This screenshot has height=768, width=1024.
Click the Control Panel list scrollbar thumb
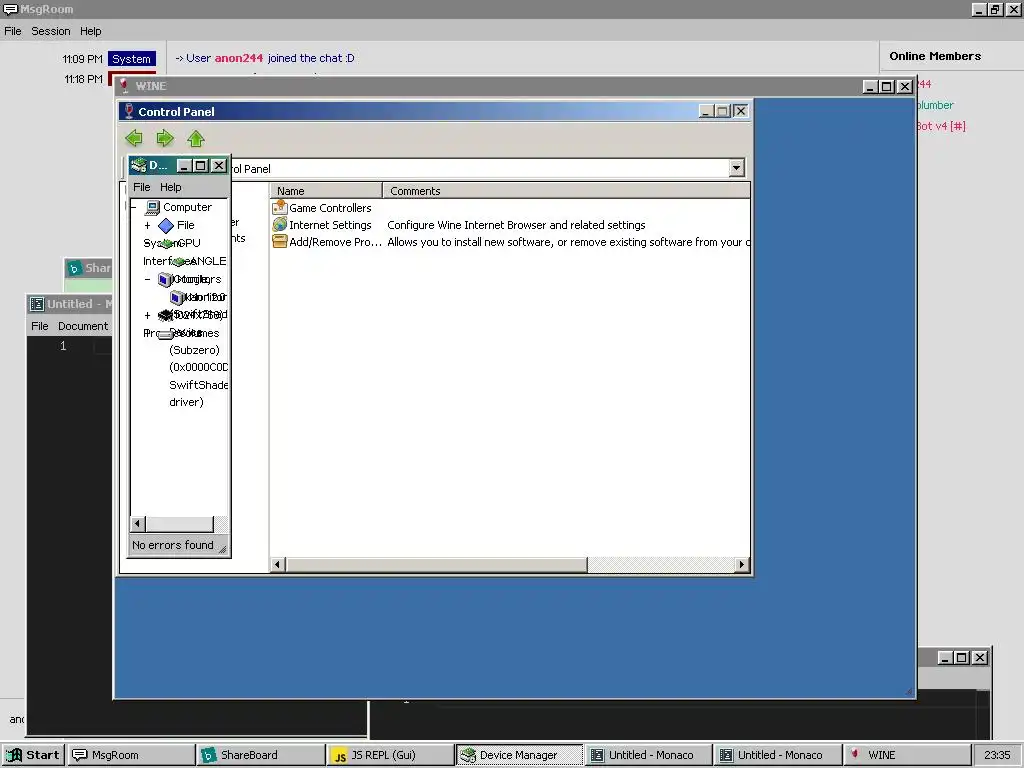pos(436,564)
